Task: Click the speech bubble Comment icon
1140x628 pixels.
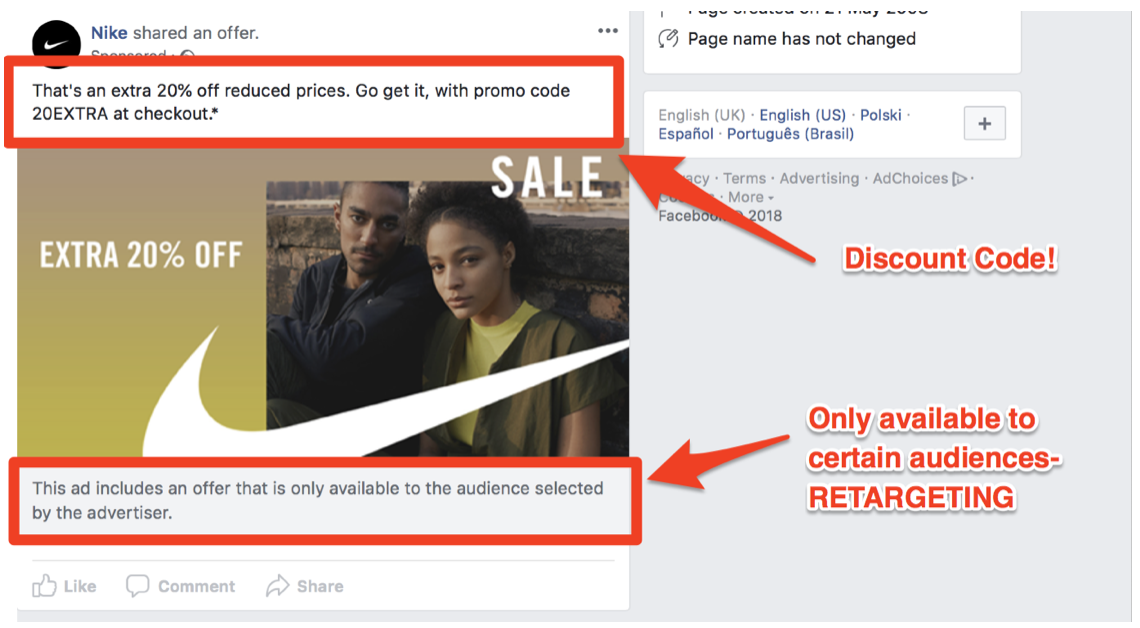Action: point(137,586)
